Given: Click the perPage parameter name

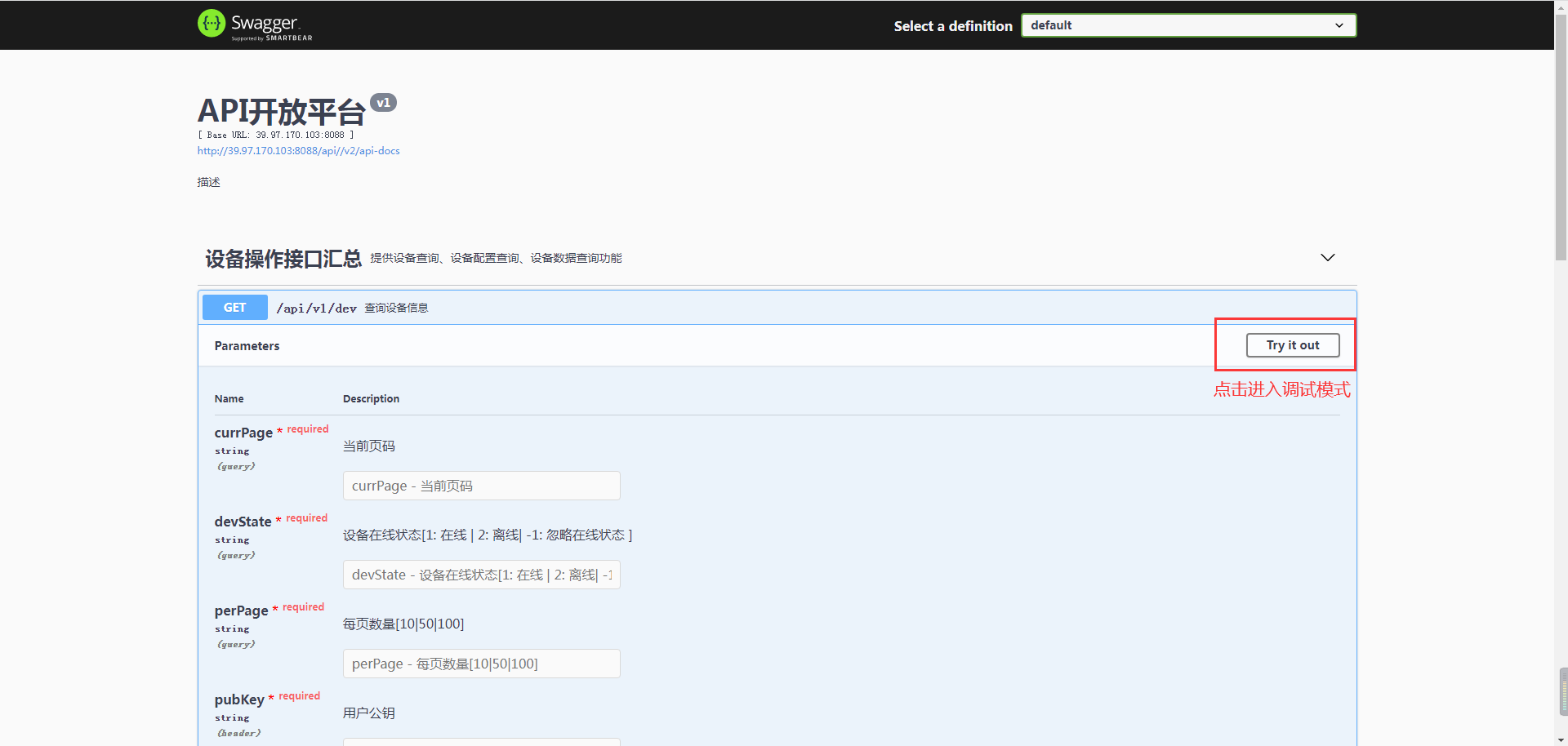Looking at the screenshot, I should coord(241,611).
